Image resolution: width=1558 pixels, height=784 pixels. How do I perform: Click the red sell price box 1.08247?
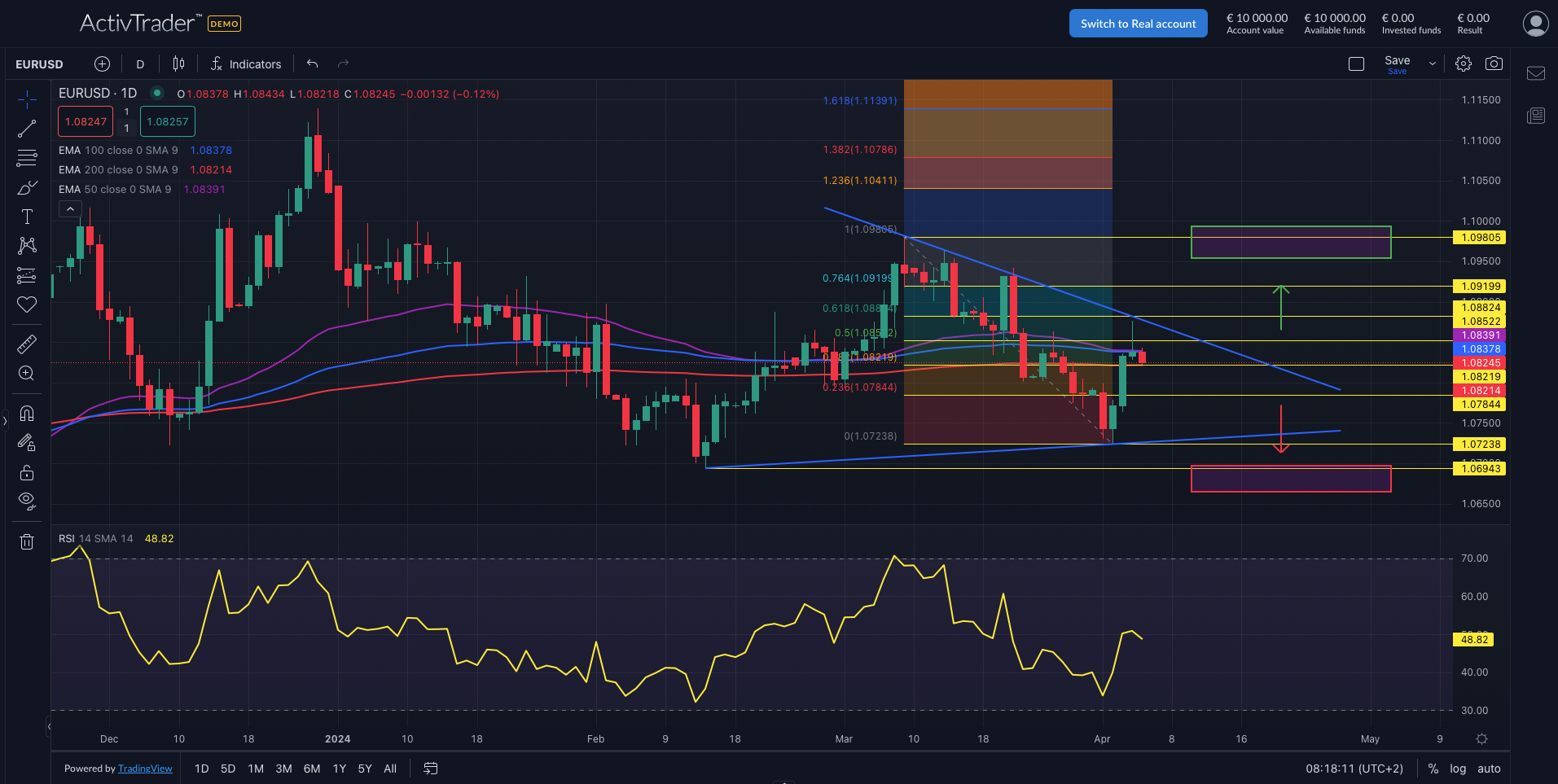(85, 120)
